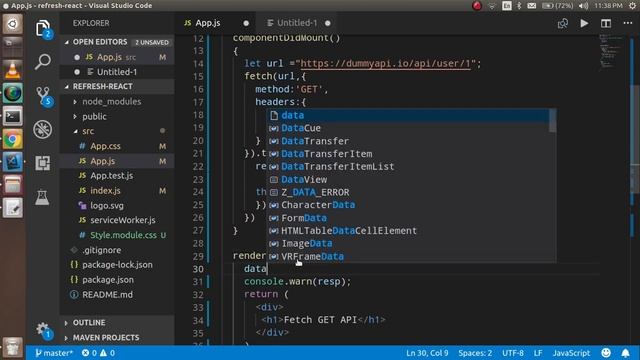Run code with the play icon
The height and width of the screenshot is (360, 640).
[x=584, y=23]
